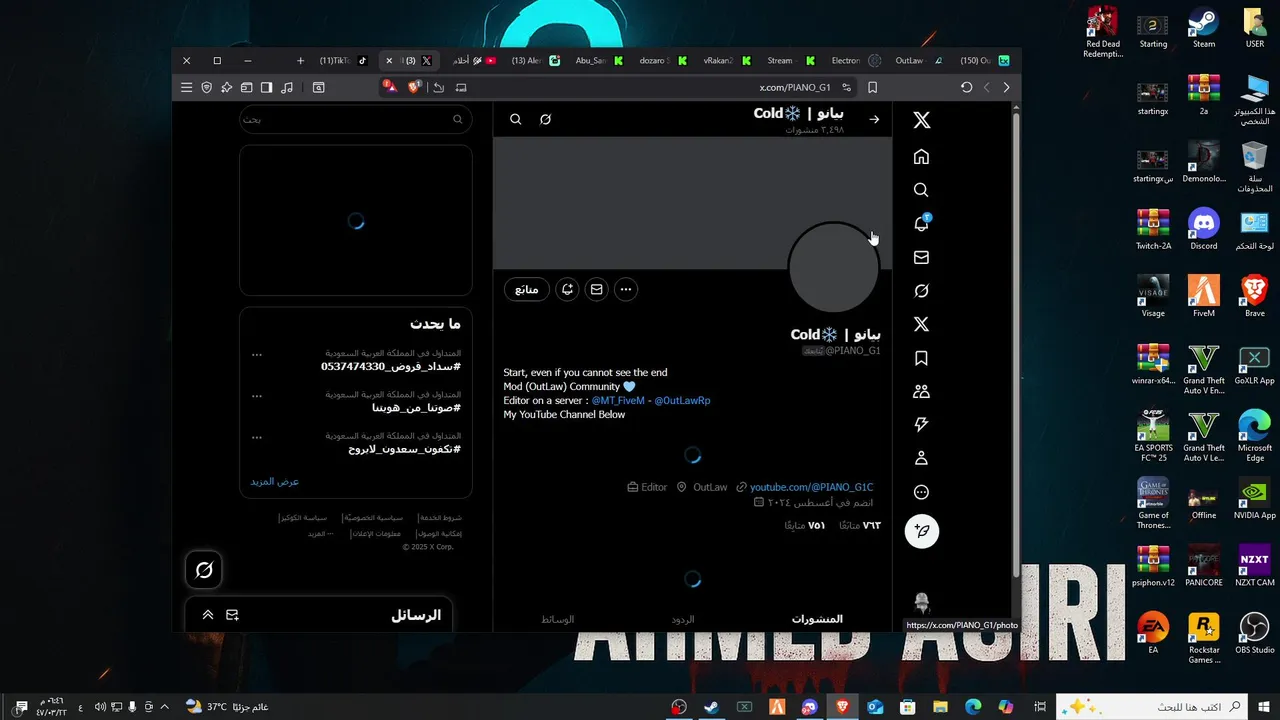Open Home in the X sidebar
This screenshot has height=720, width=1280.
pos(921,157)
